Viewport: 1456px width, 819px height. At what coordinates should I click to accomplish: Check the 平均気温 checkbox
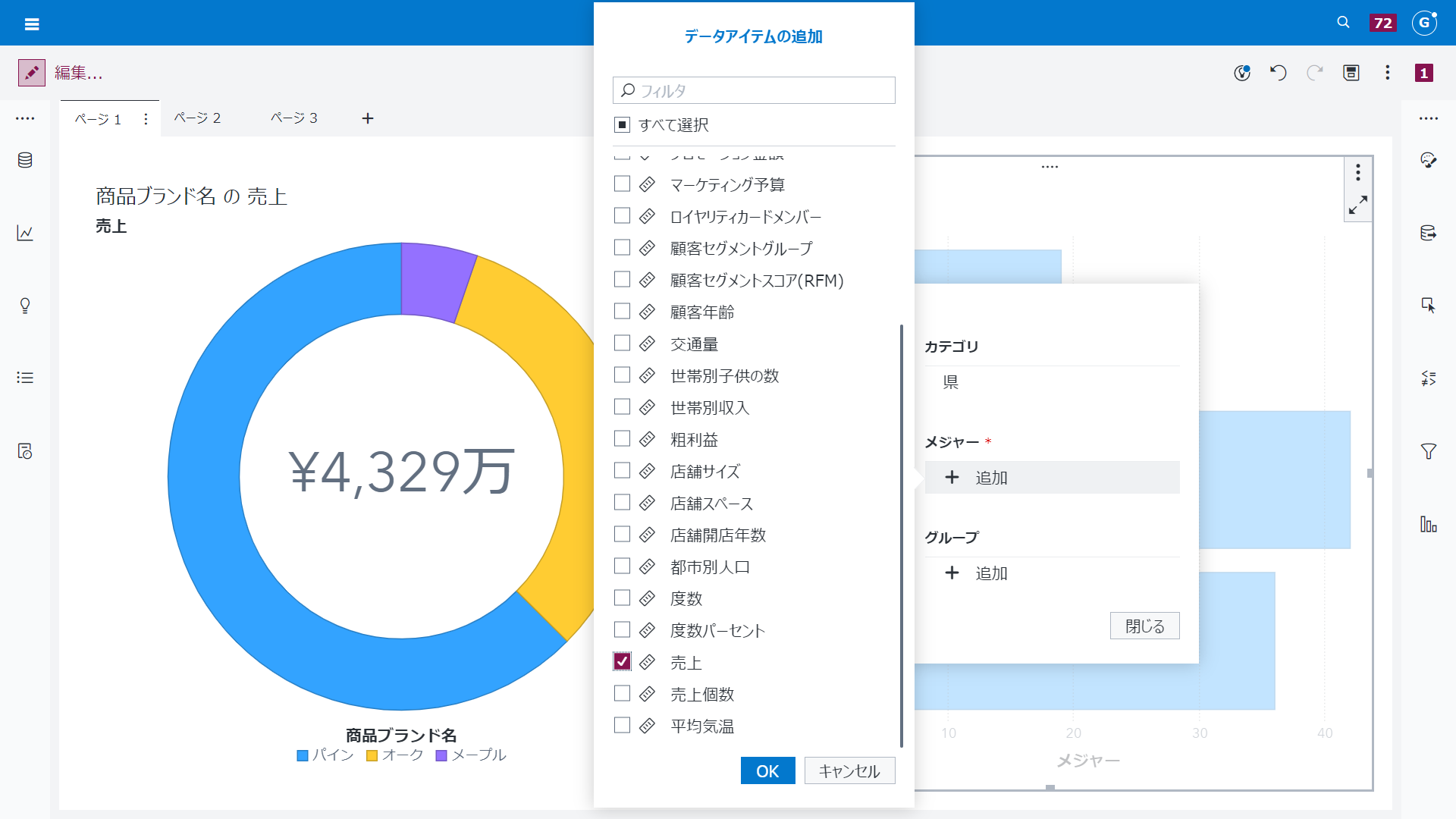coord(622,725)
